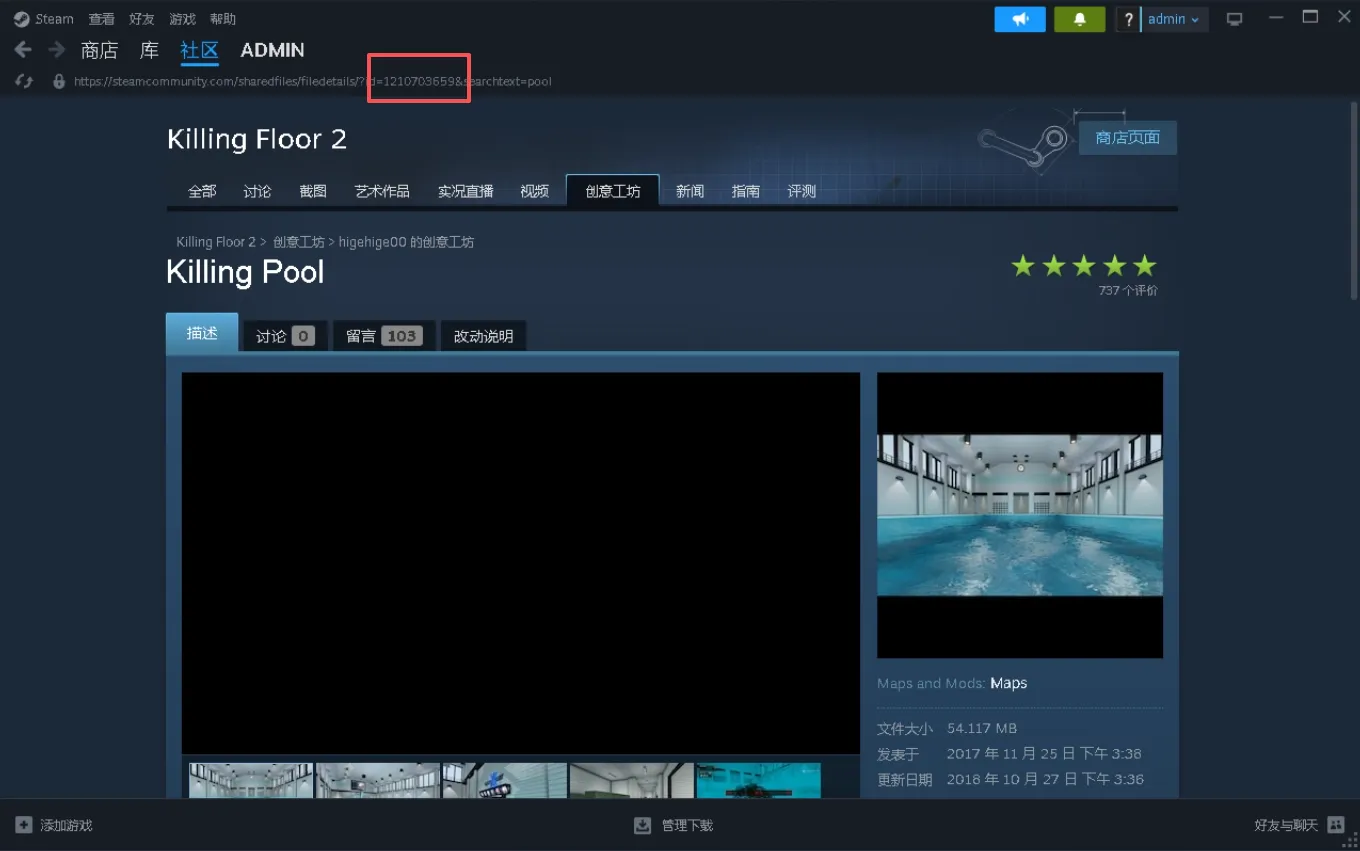This screenshot has width=1360, height=851.
Task: Click the page URL address field
Action: click(312, 81)
